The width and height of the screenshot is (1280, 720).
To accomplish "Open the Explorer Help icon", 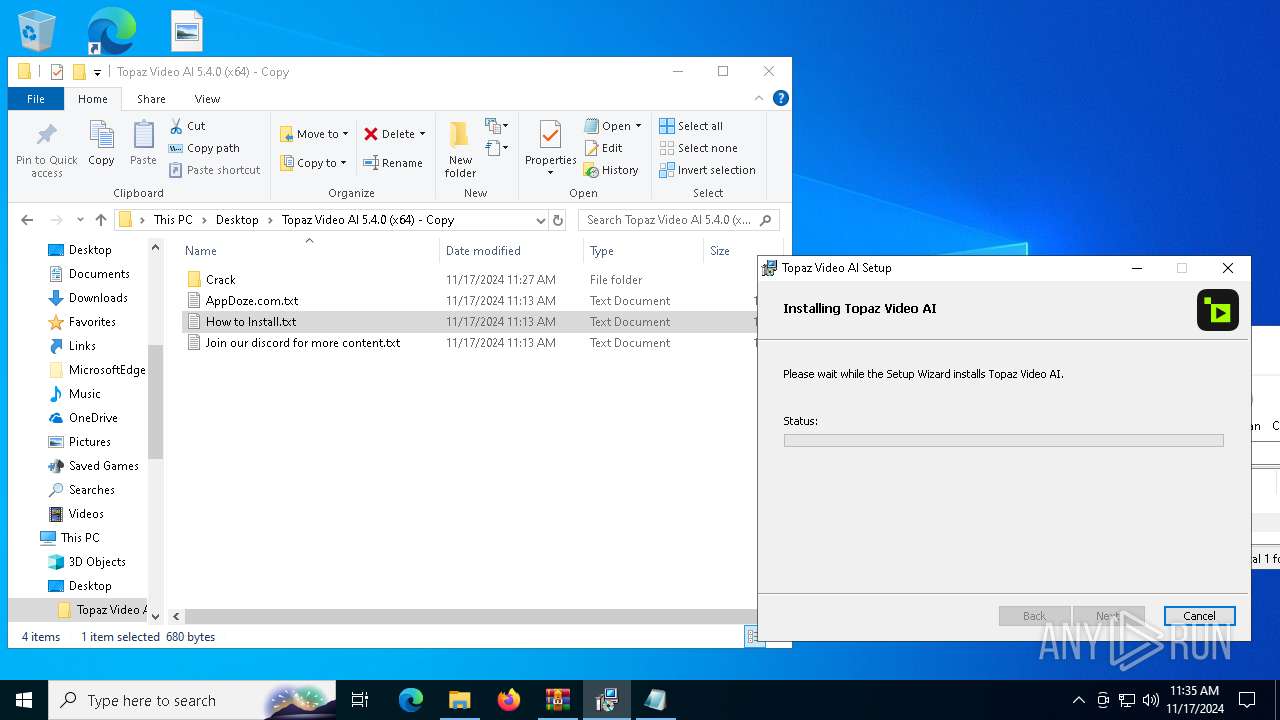I will 781,98.
